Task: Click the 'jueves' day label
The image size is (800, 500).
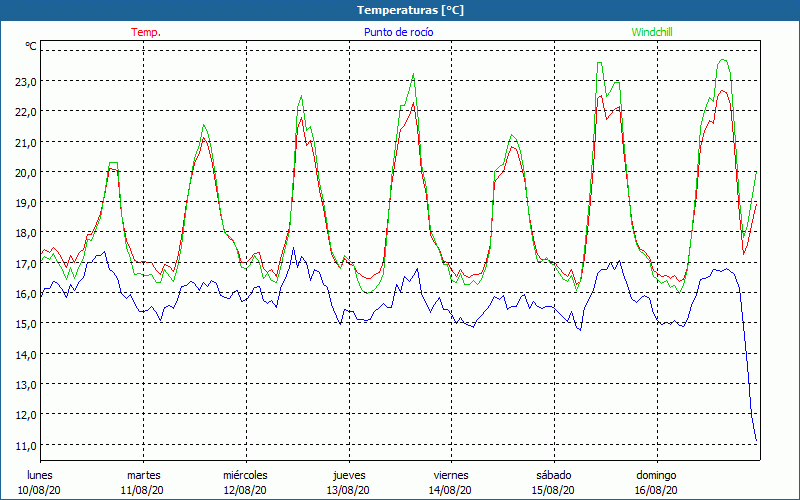Action: [x=349, y=475]
